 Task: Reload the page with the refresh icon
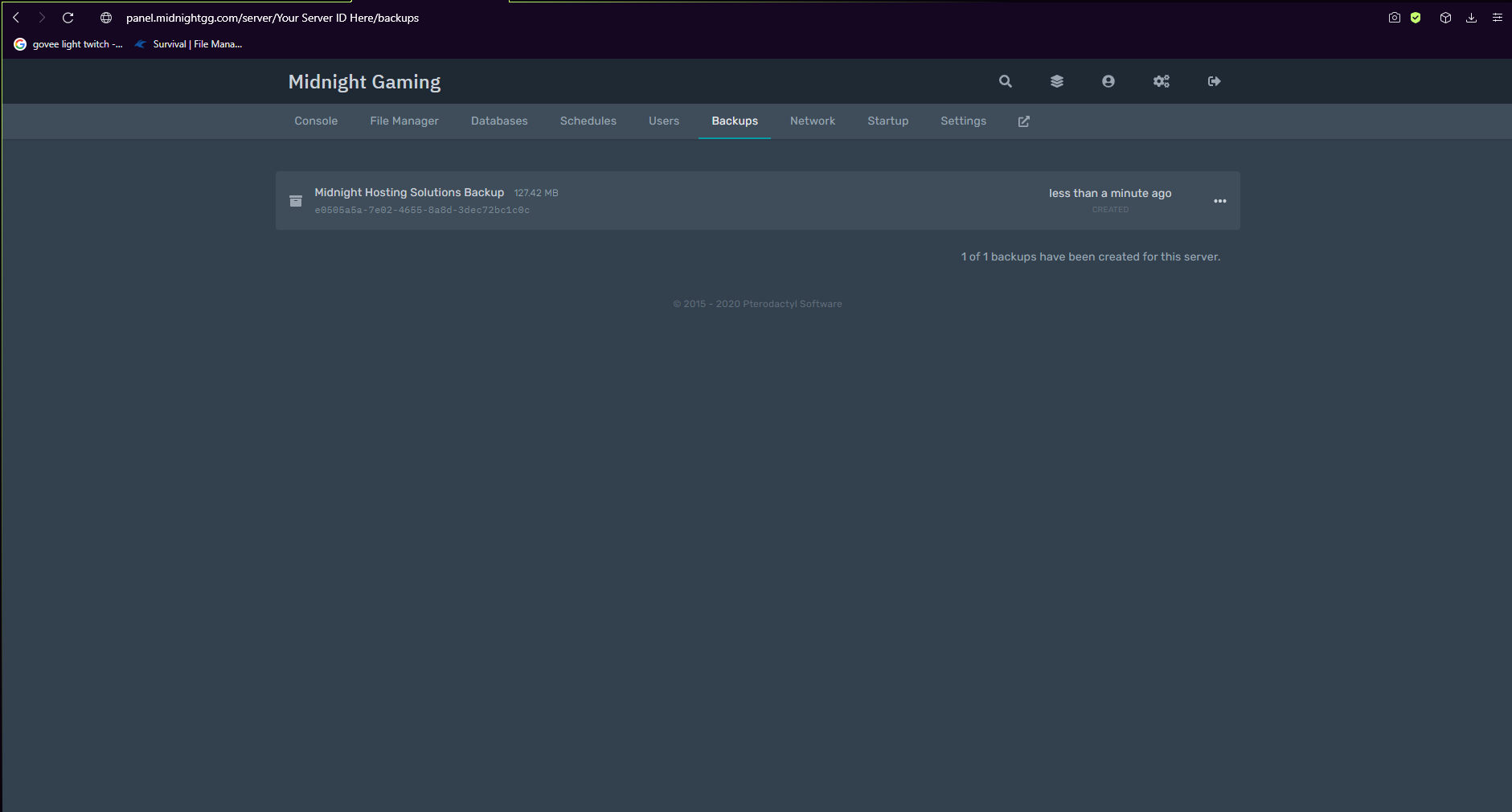[68, 18]
